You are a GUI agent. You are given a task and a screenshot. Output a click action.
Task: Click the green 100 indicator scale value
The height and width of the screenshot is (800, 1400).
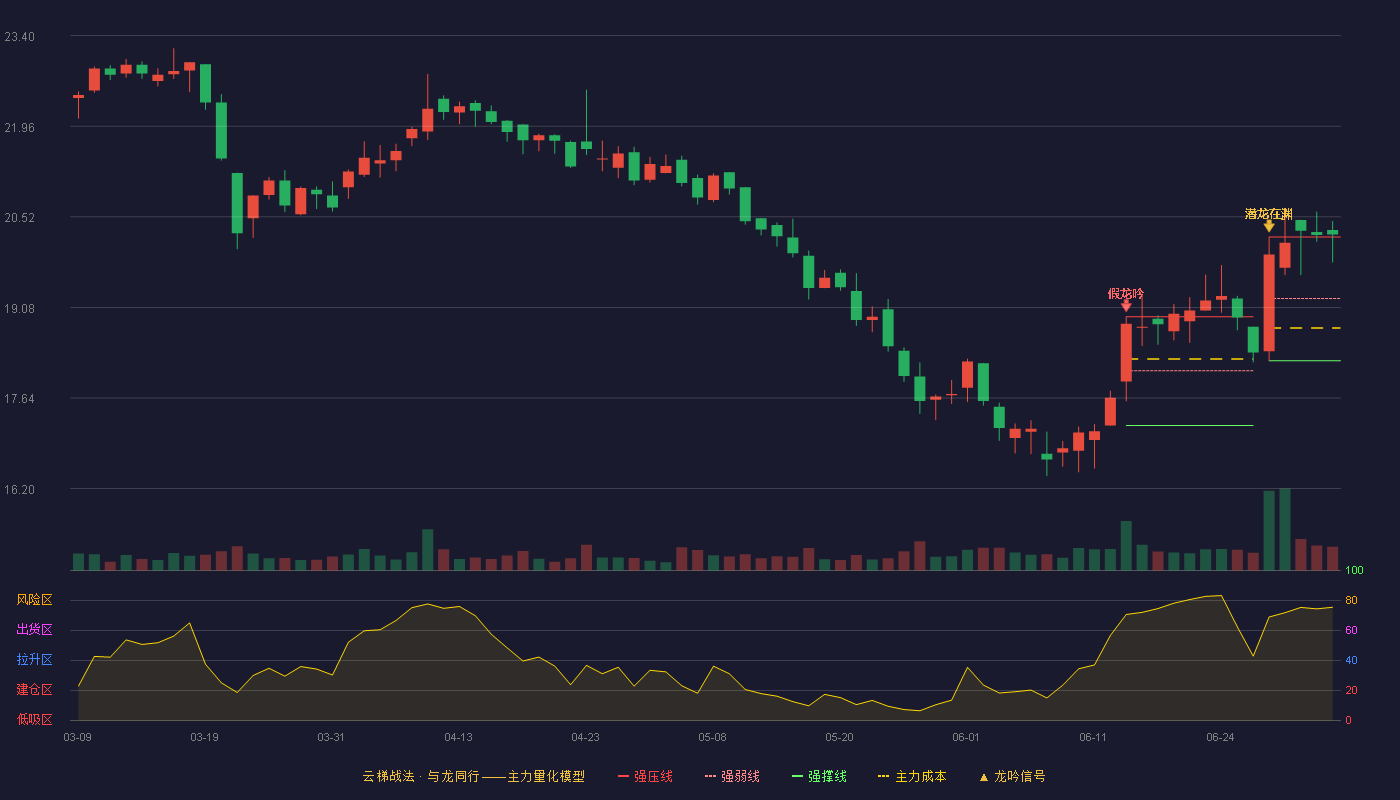[x=1354, y=571]
